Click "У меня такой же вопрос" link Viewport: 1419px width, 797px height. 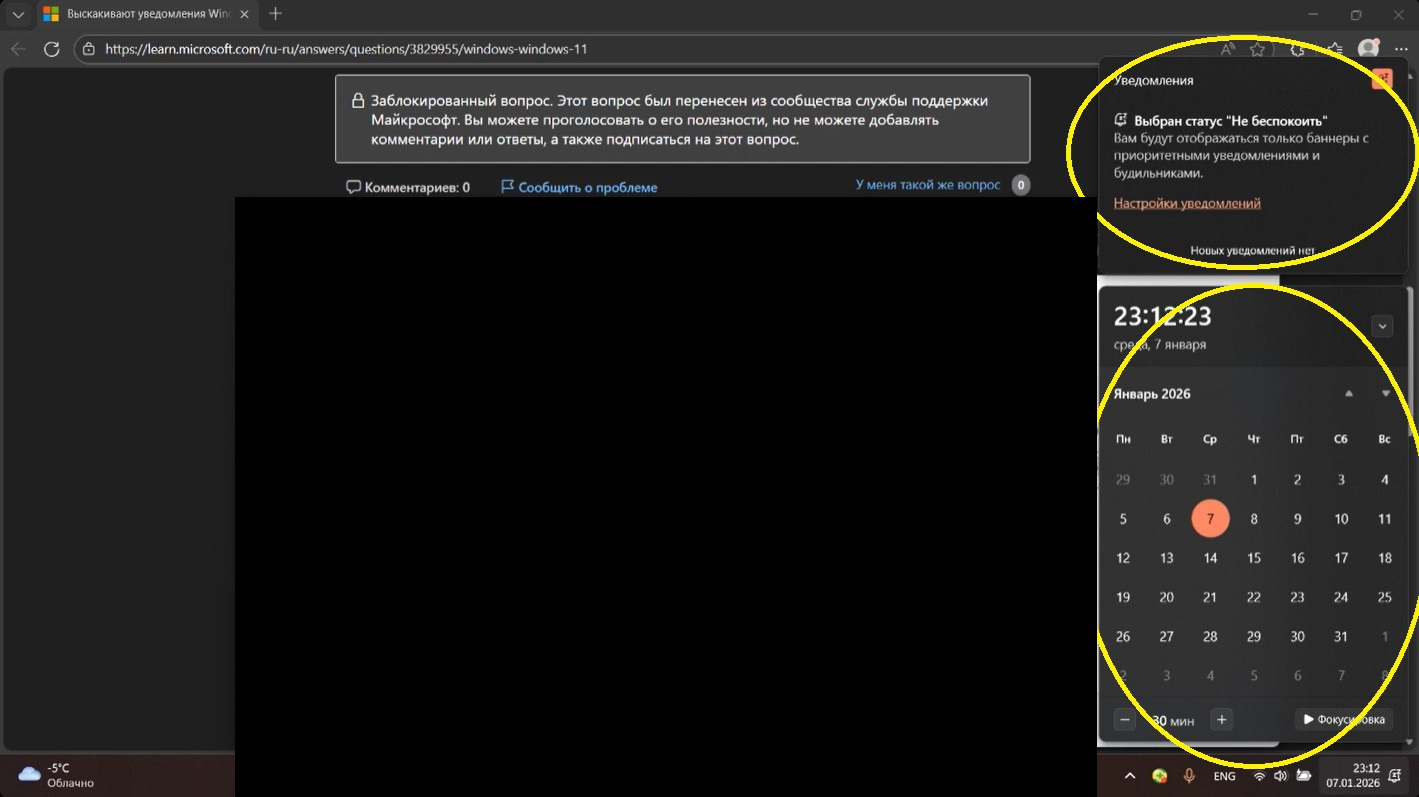coord(928,185)
